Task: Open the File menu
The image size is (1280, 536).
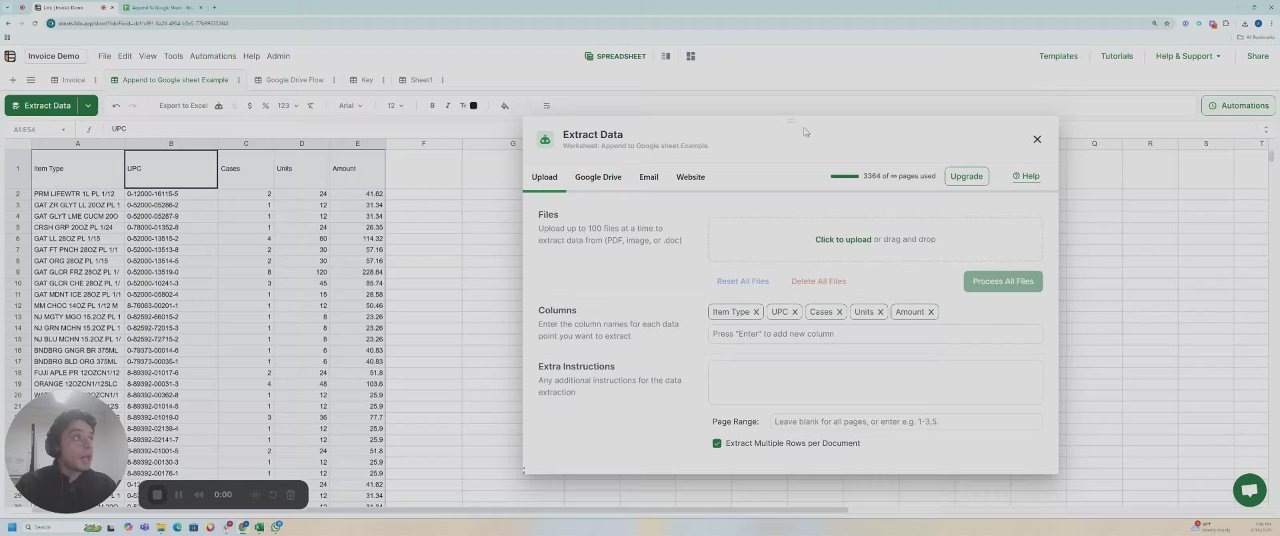Action: point(104,56)
